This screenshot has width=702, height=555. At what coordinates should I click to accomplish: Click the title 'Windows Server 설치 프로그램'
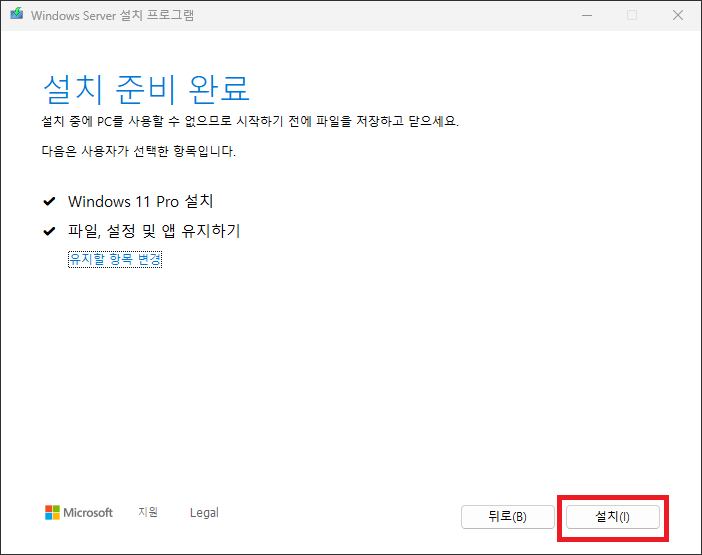(x=112, y=15)
